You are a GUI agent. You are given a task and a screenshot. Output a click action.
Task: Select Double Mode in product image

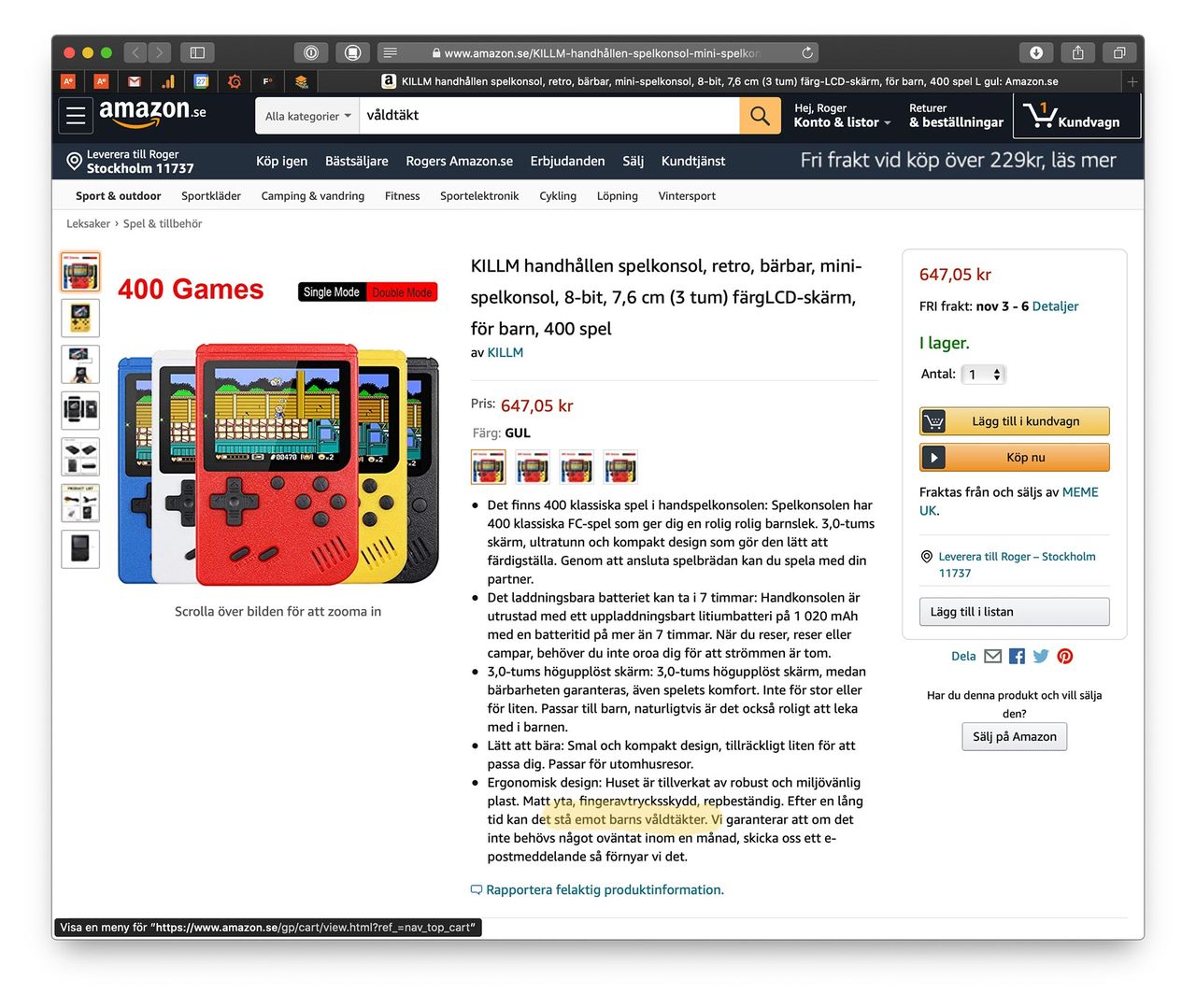402,292
